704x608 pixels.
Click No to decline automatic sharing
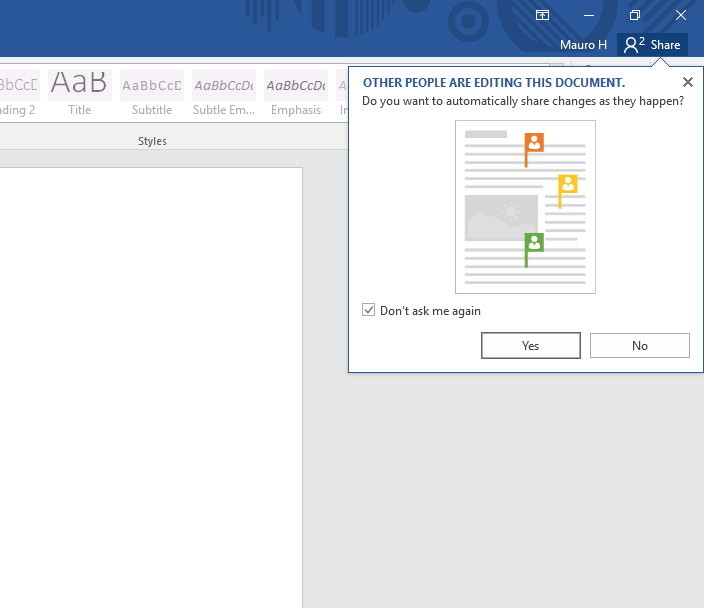(639, 345)
